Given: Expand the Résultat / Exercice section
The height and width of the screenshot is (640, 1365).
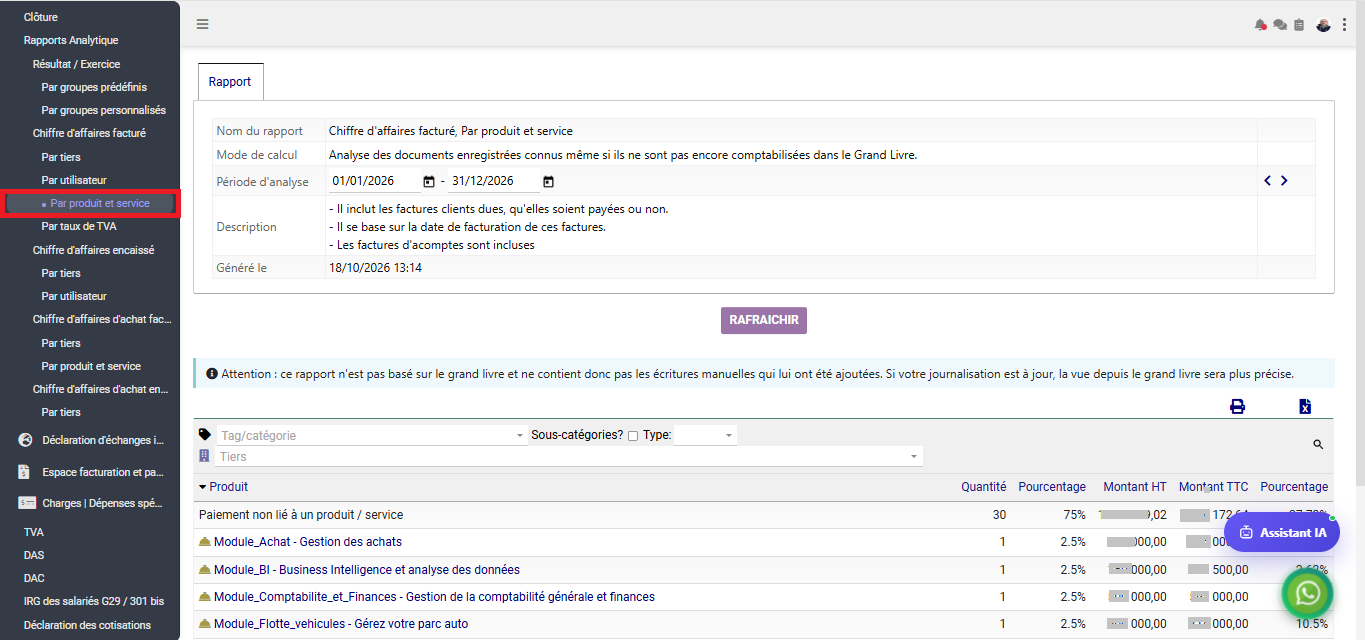Looking at the screenshot, I should click(x=76, y=64).
